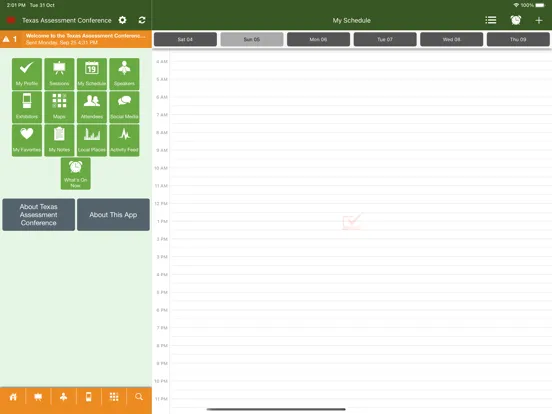Viewport: 552px width, 414px height.
Task: Open the Speakers tile
Action: tap(124, 74)
